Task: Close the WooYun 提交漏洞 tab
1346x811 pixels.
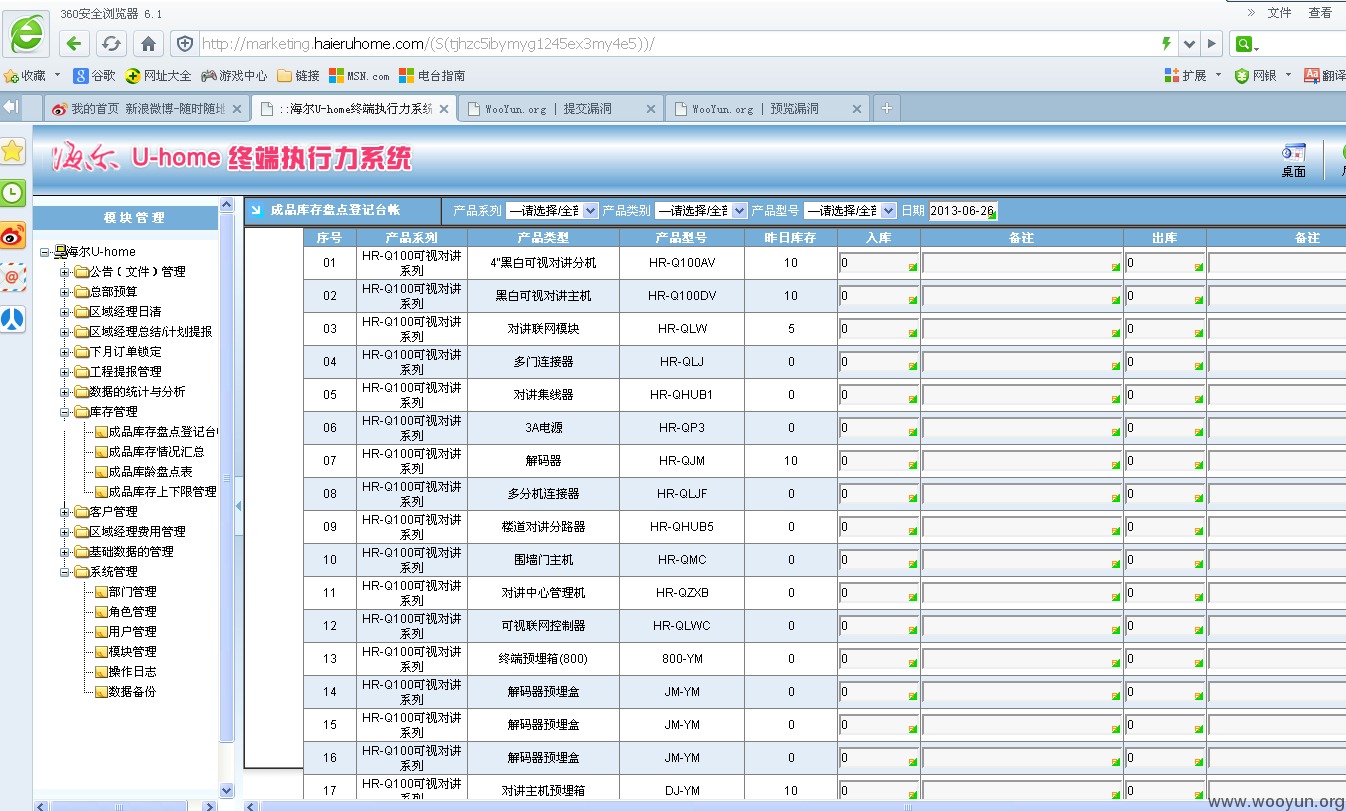Action: pos(651,109)
